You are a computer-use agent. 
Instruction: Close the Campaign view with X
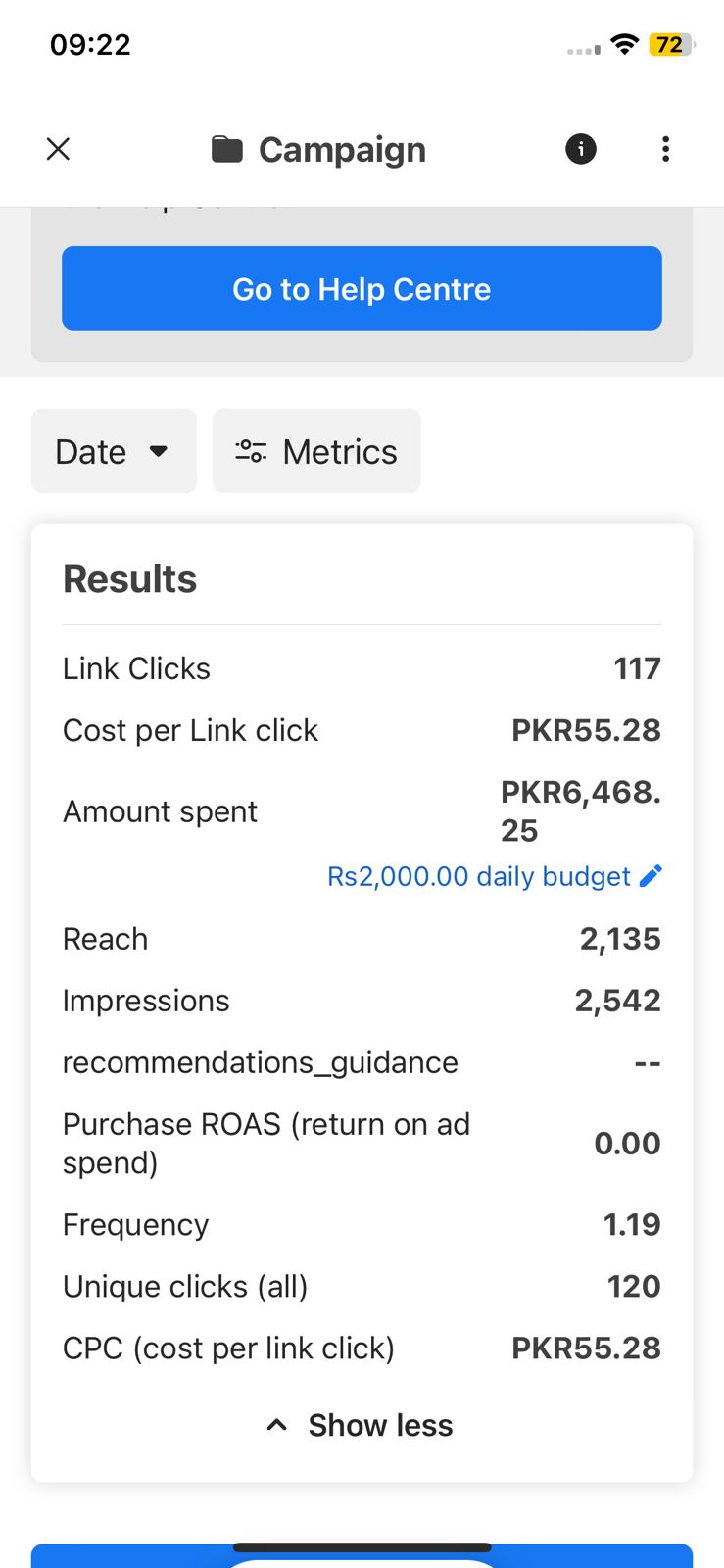coord(59,149)
